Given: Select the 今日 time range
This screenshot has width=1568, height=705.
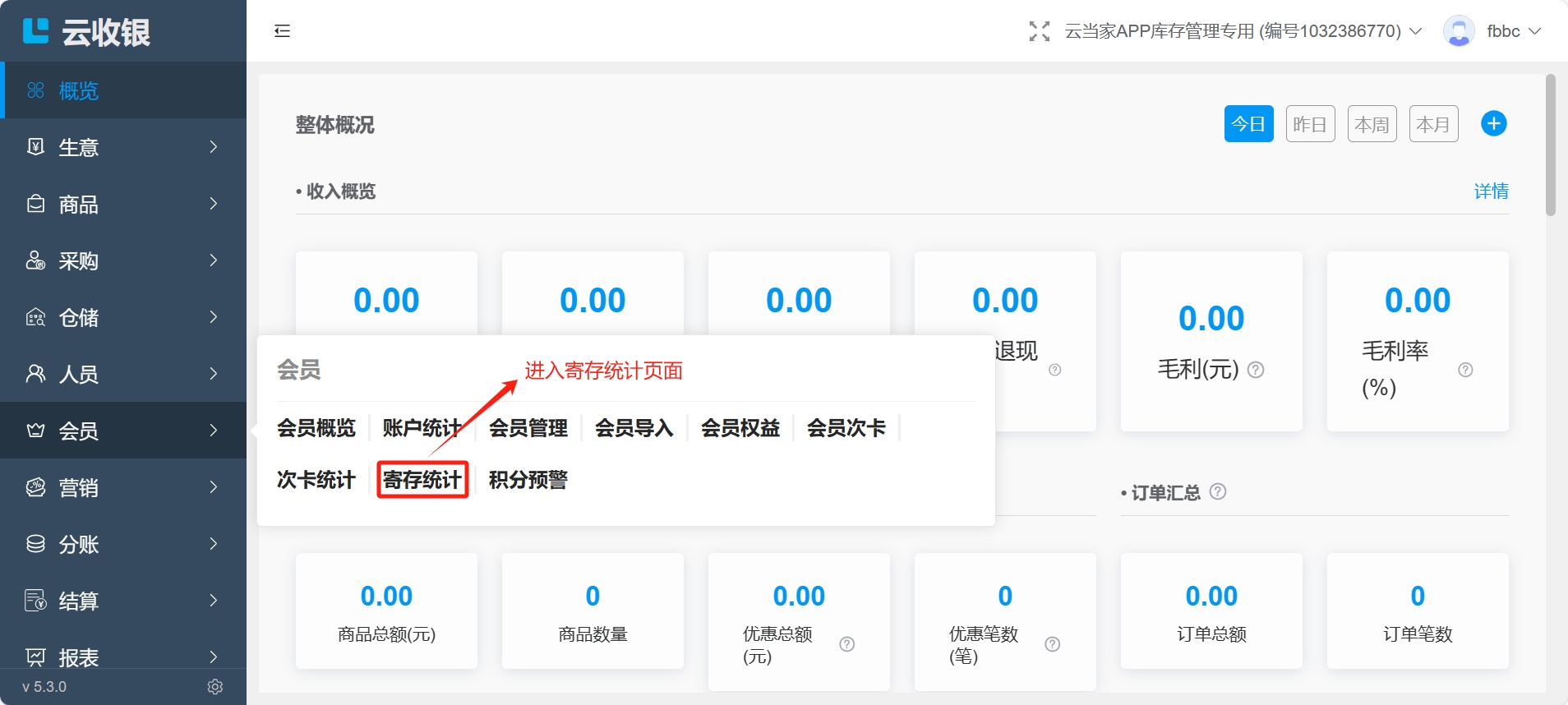Looking at the screenshot, I should point(1248,124).
